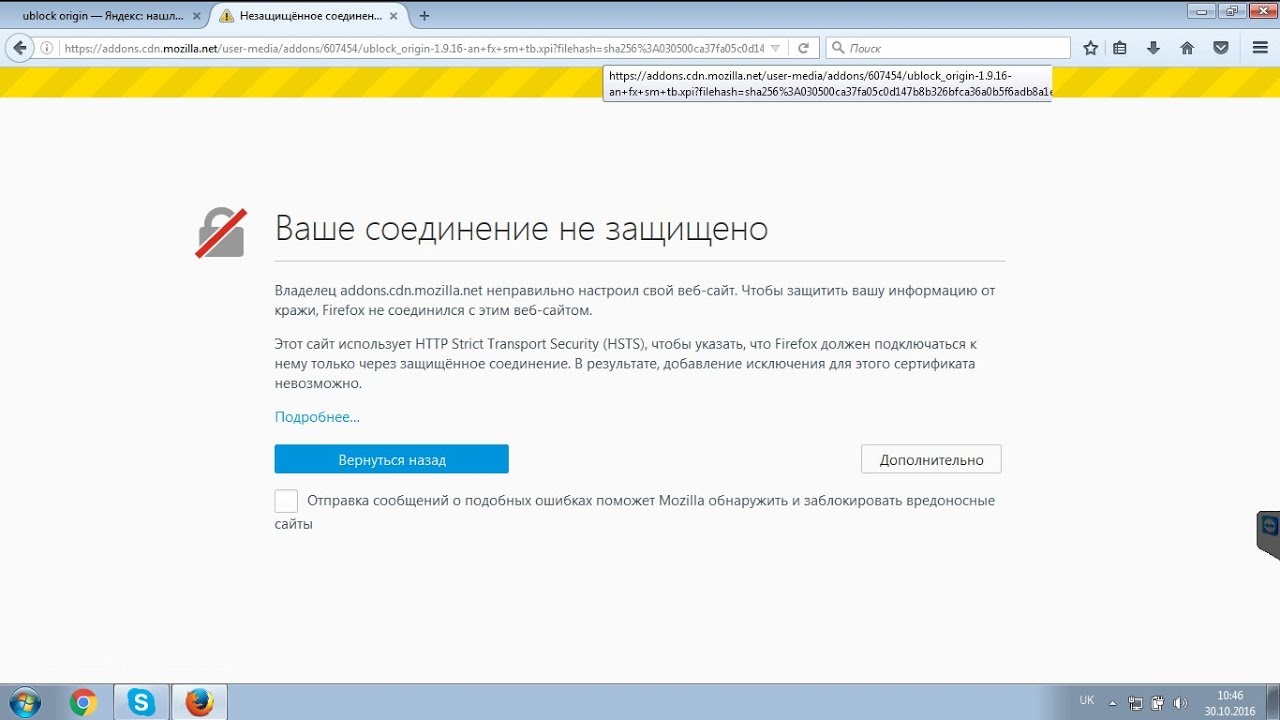Enable error report sending checkbox
This screenshot has width=1280, height=720.
click(x=286, y=501)
